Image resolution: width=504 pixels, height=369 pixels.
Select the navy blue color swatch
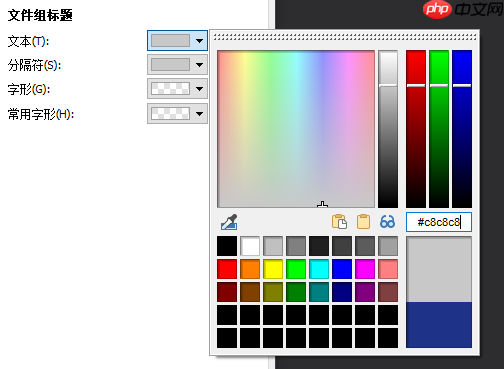point(342,292)
